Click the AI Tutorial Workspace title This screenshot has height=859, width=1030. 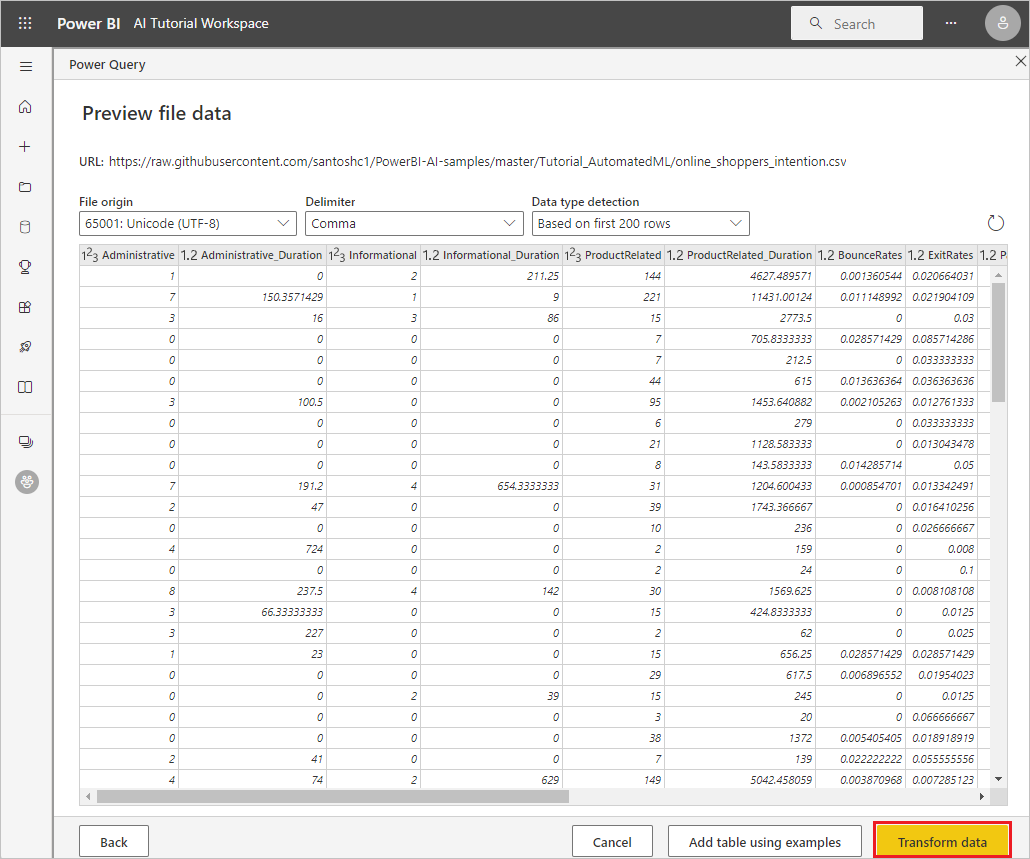(201, 24)
